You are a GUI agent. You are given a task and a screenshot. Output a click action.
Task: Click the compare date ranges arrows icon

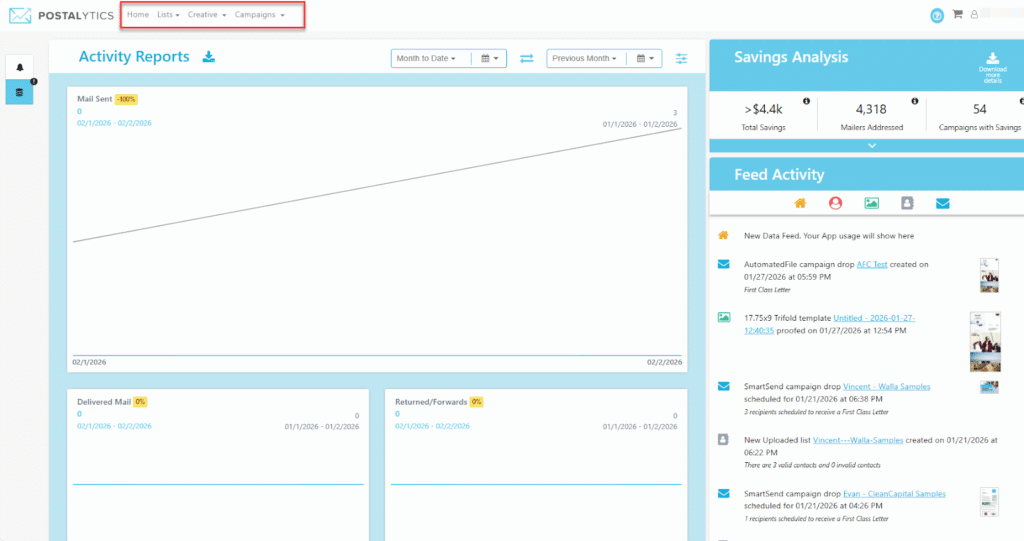coord(527,59)
